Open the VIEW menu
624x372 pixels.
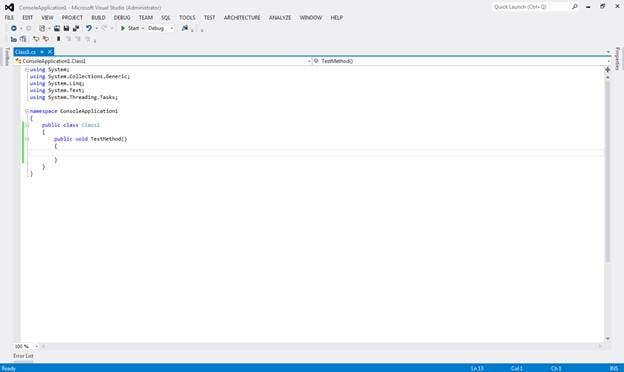click(x=47, y=18)
